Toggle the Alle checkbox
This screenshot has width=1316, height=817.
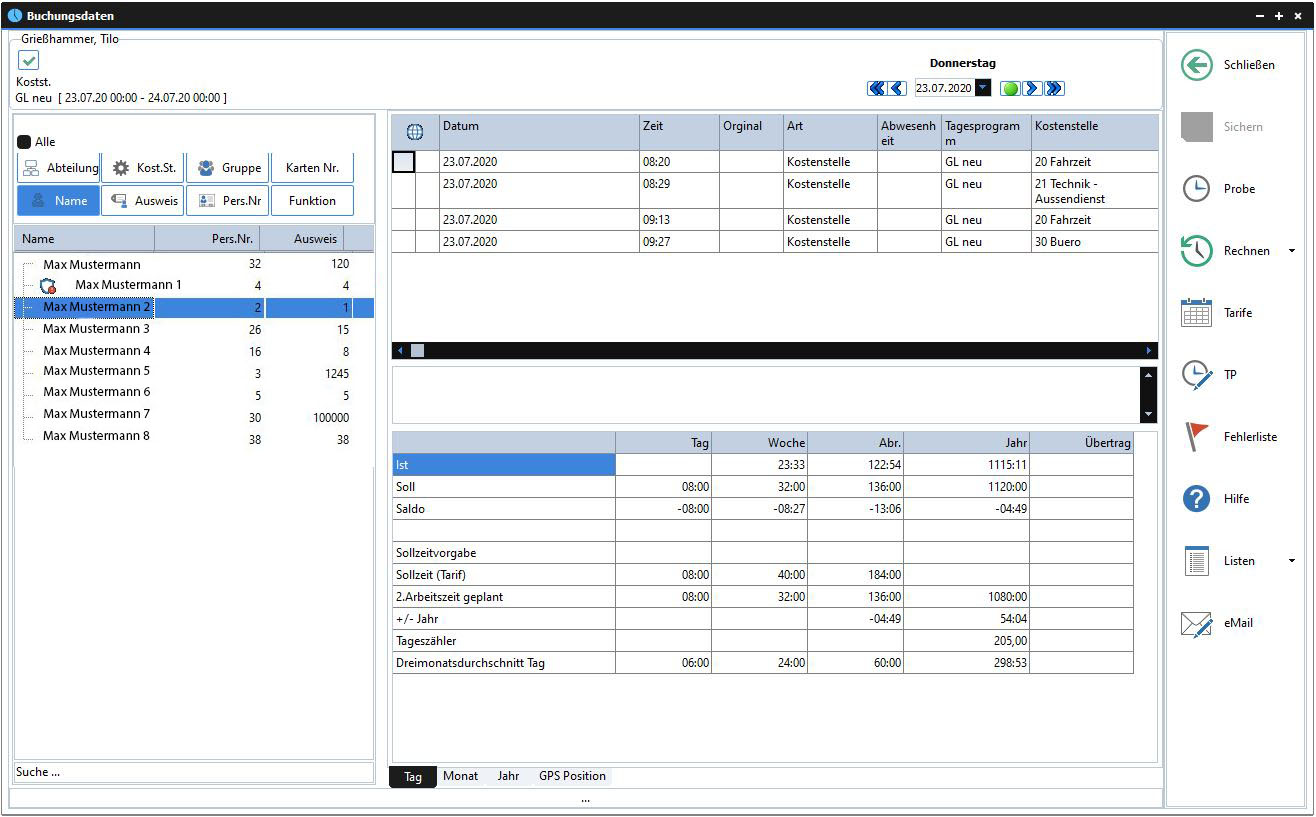(25, 142)
